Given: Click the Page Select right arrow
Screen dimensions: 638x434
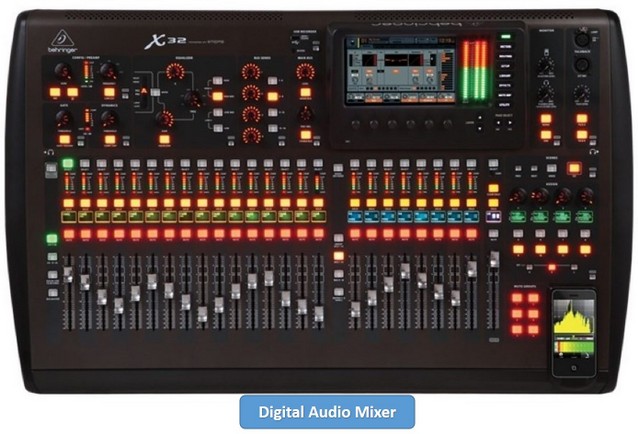Looking at the screenshot, I should (x=510, y=122).
